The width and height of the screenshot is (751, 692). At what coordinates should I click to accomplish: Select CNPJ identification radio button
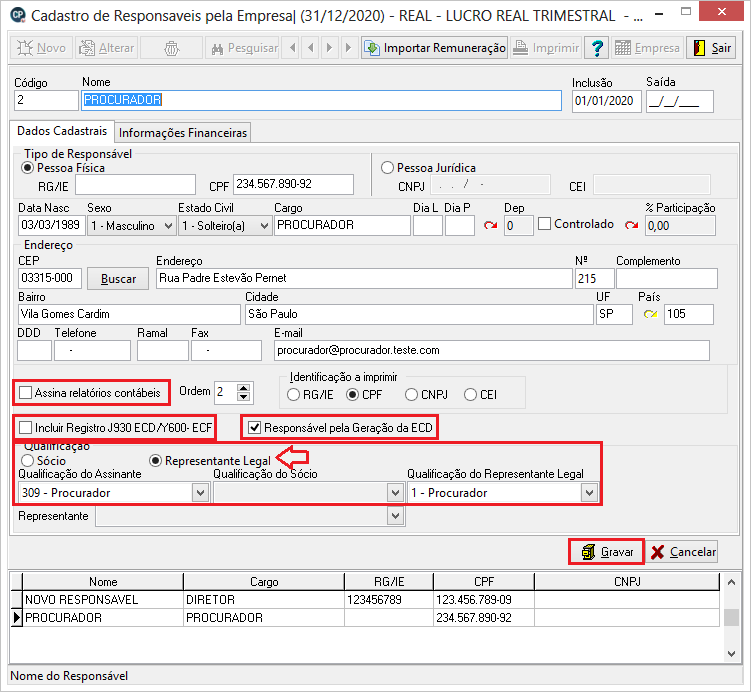tap(411, 395)
